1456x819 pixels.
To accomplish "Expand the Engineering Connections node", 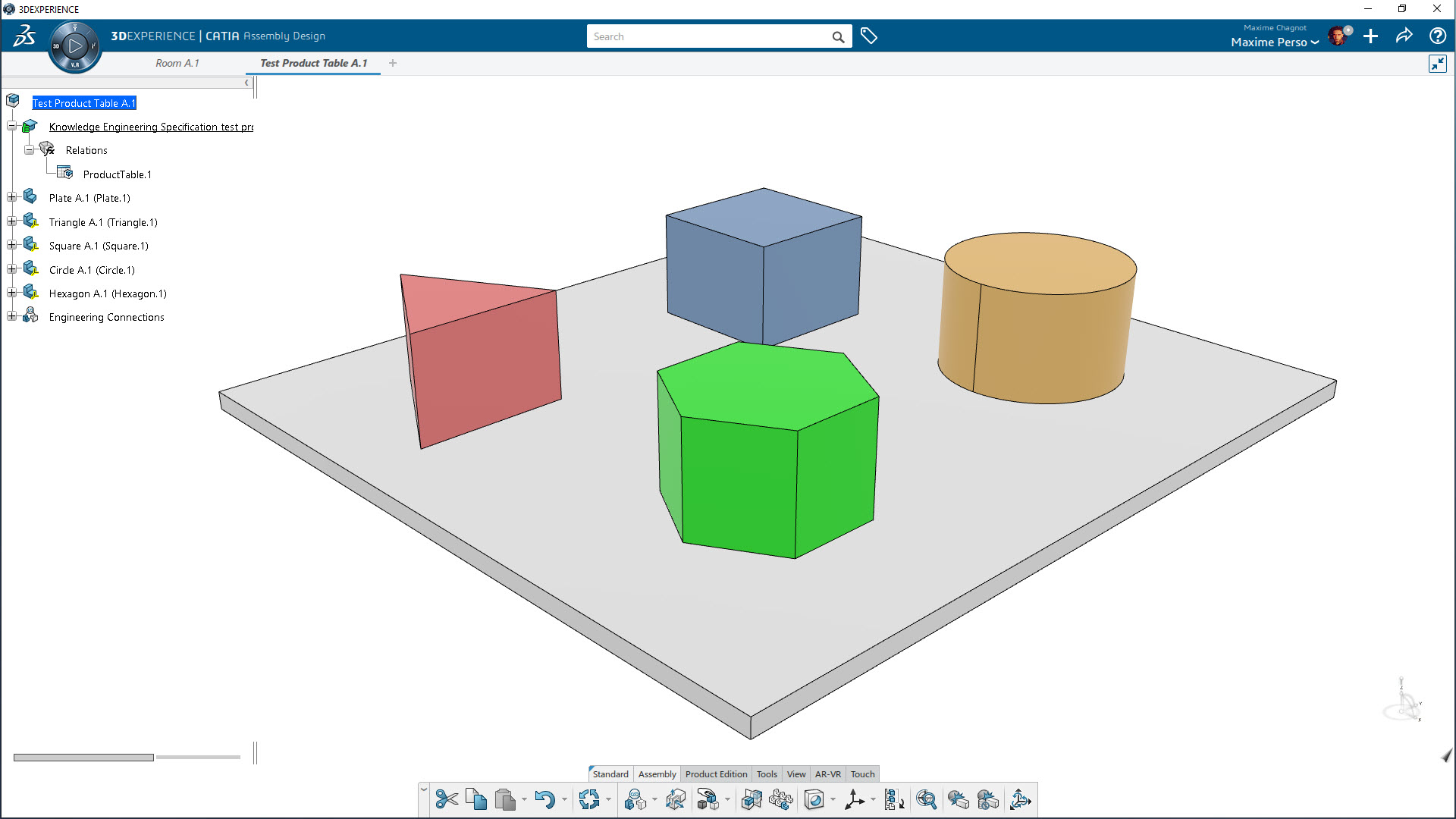I will 12,316.
